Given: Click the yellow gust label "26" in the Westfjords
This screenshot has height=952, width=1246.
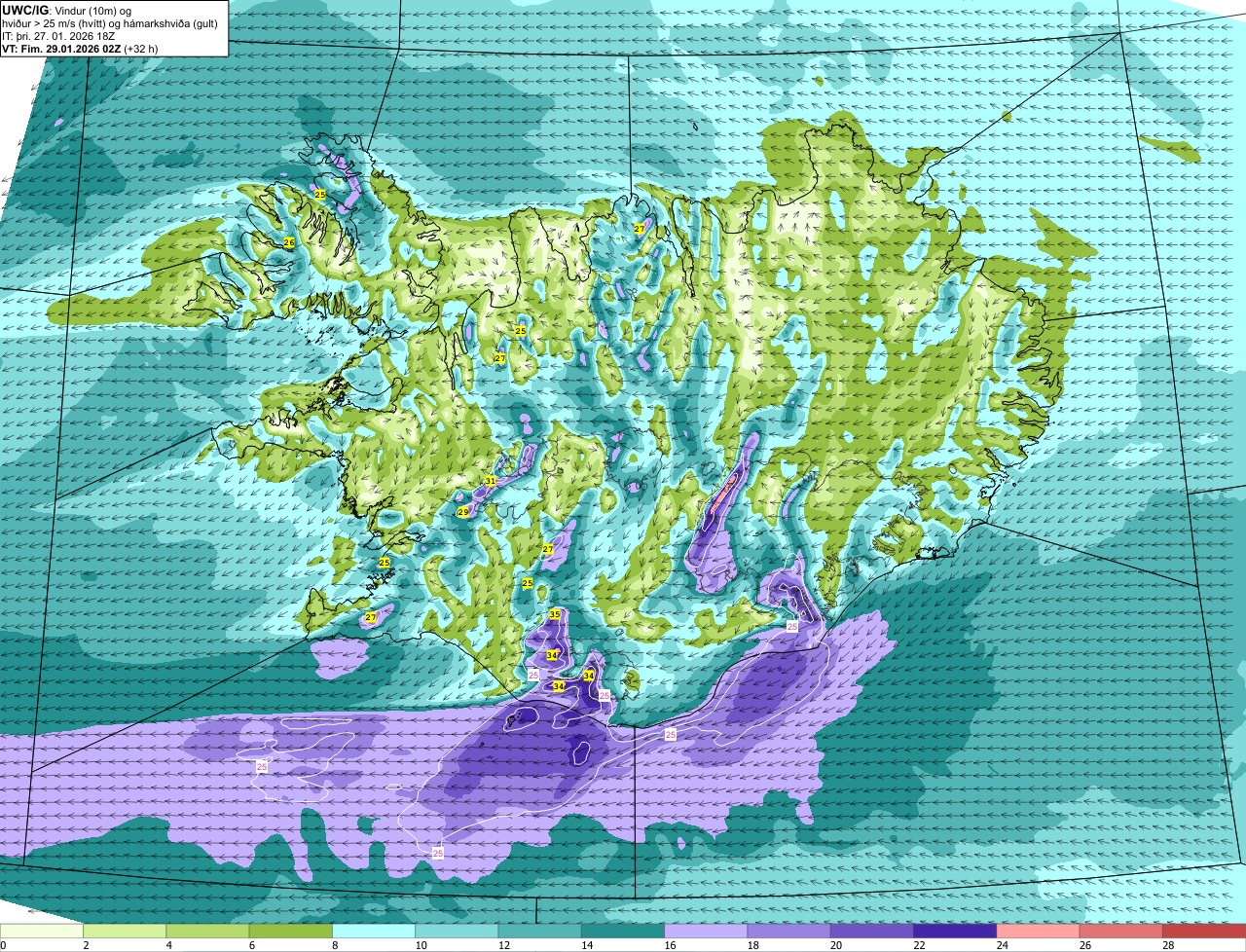Looking at the screenshot, I should [x=289, y=242].
